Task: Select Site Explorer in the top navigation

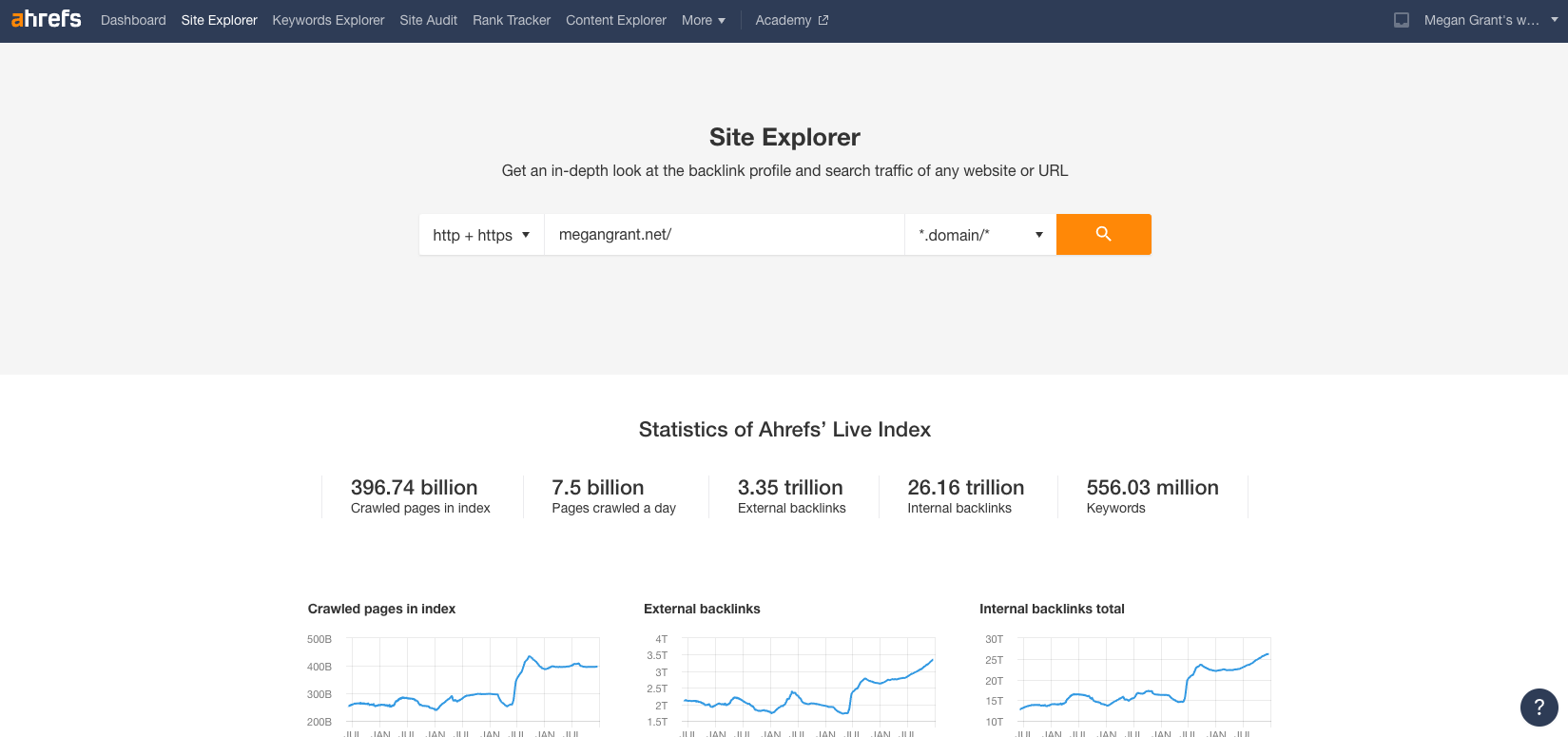Action: coord(219,20)
